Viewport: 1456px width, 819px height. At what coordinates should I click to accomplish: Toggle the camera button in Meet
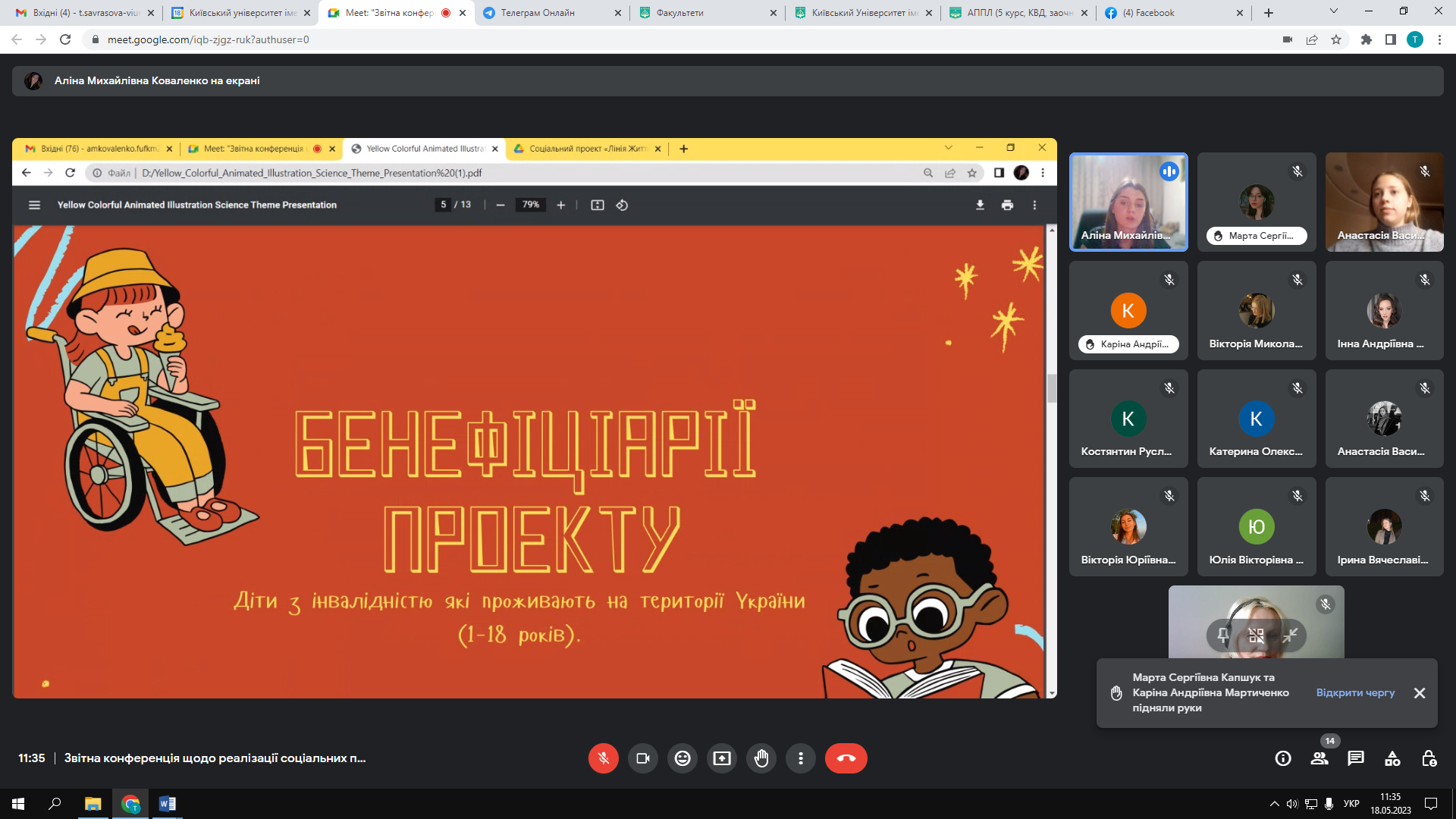(643, 758)
